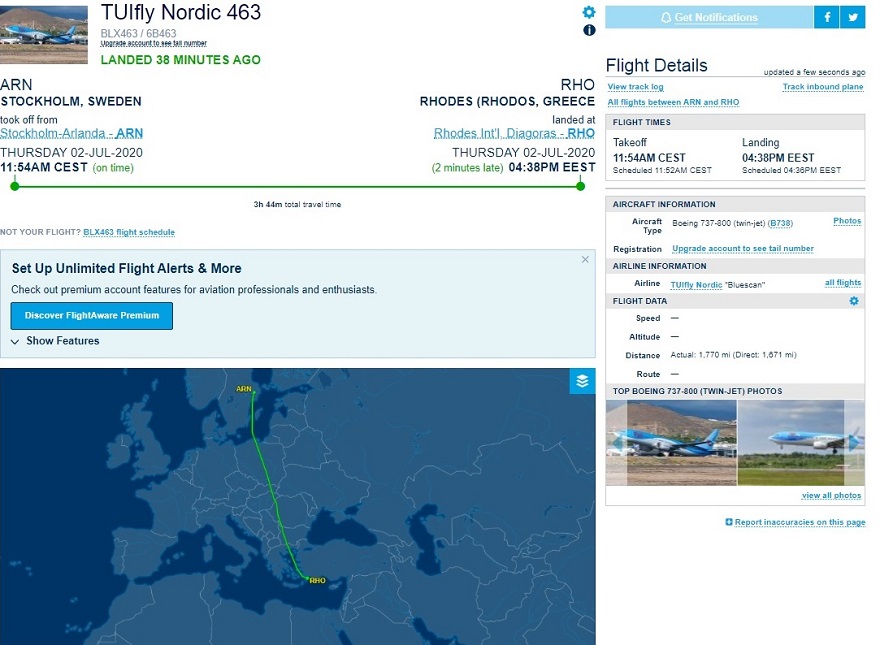Image resolution: width=880 pixels, height=645 pixels.
Task: Open the map layers icon
Action: (x=582, y=381)
